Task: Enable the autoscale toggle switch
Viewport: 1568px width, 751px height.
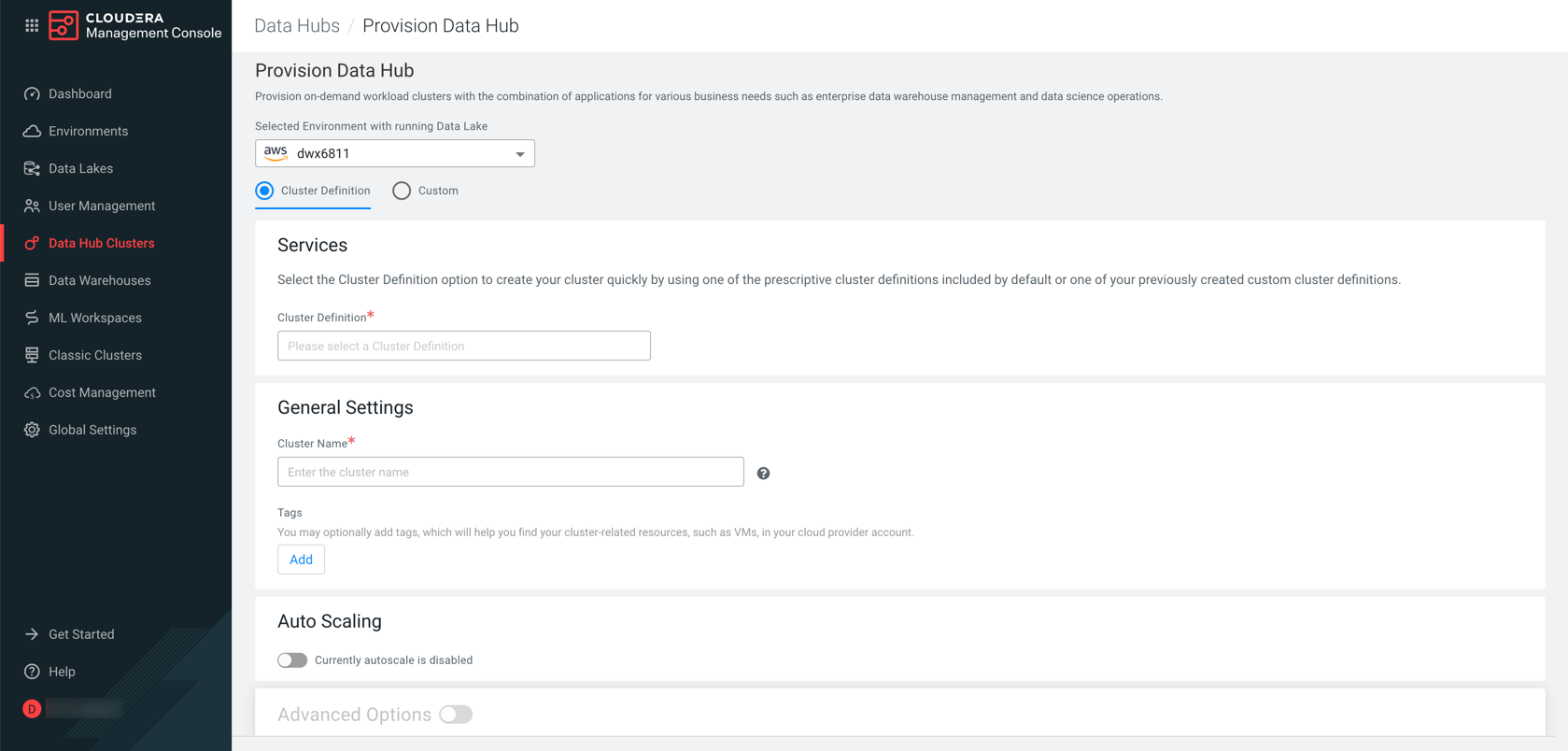Action: click(292, 660)
